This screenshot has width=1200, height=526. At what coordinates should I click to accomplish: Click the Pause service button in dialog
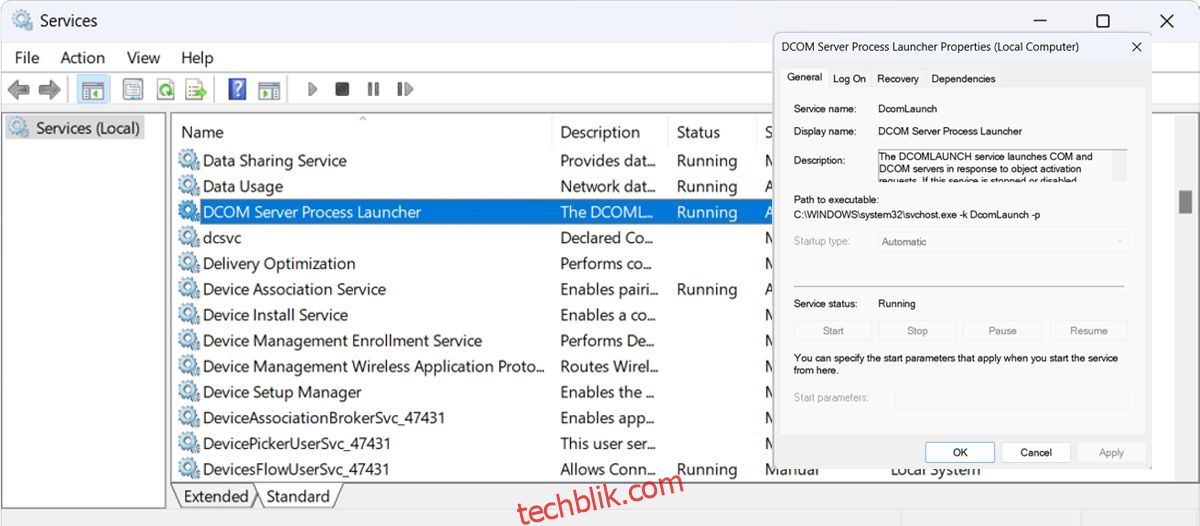1002,330
